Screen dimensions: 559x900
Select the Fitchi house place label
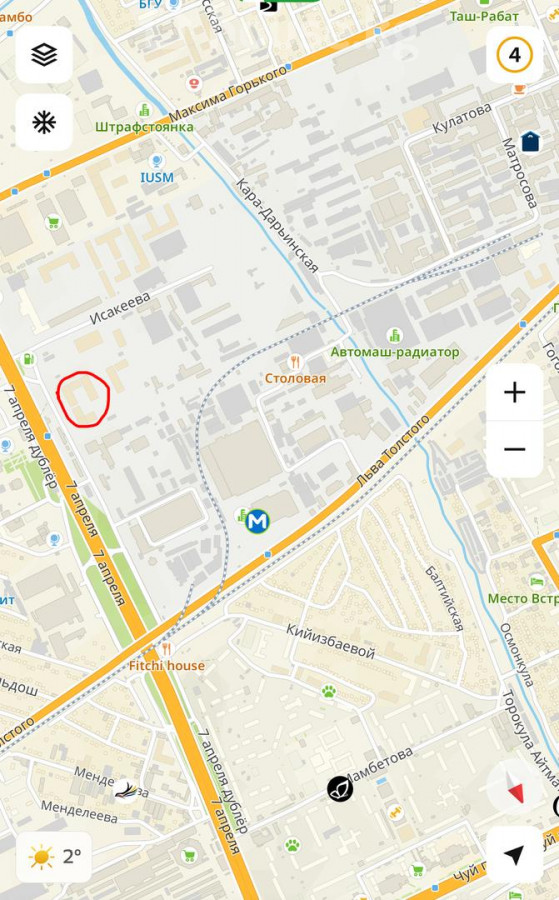166,666
